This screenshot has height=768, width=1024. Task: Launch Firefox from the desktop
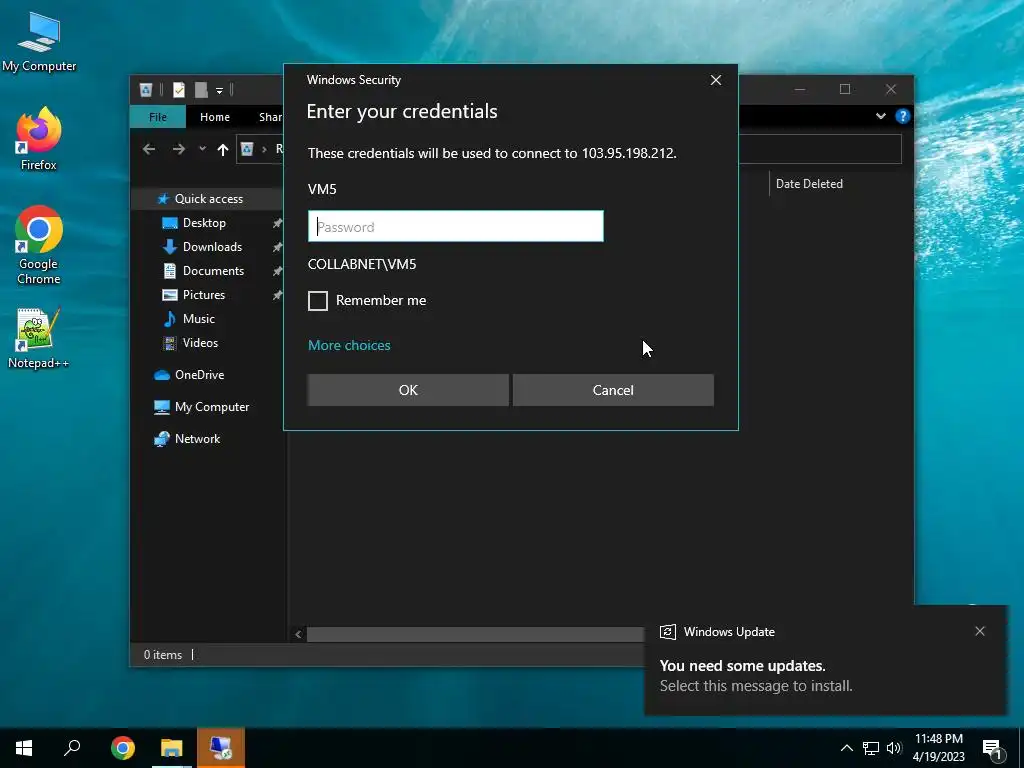39,139
